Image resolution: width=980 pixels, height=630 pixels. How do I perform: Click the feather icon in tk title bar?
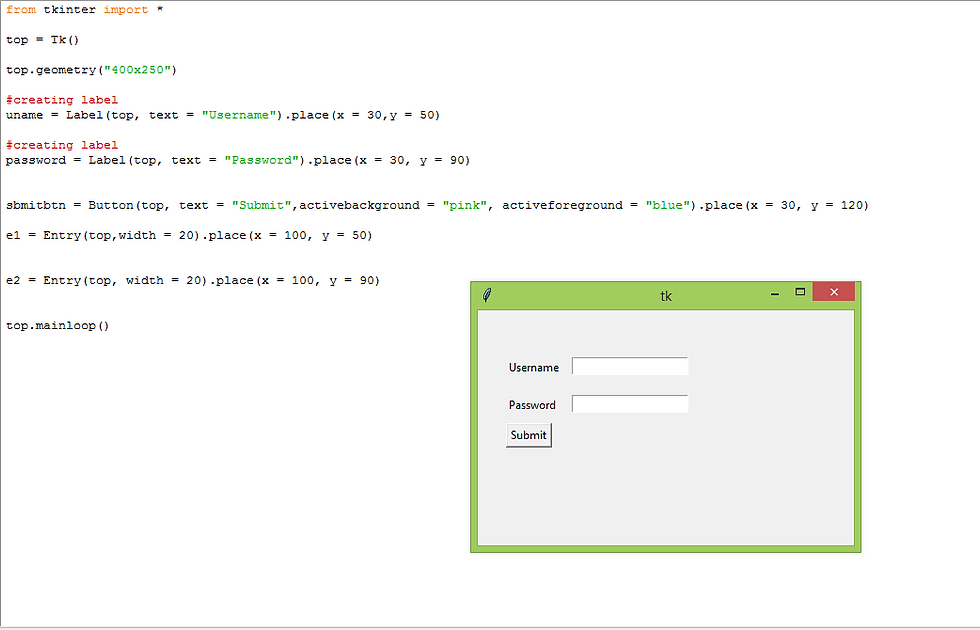click(488, 294)
